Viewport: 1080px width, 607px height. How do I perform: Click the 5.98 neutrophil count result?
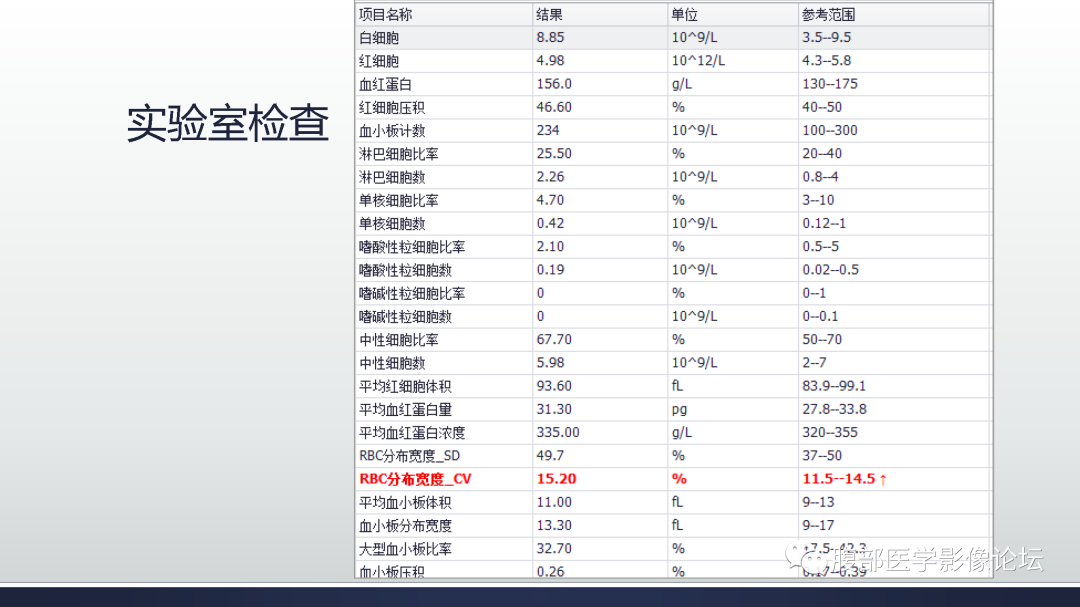pos(550,363)
